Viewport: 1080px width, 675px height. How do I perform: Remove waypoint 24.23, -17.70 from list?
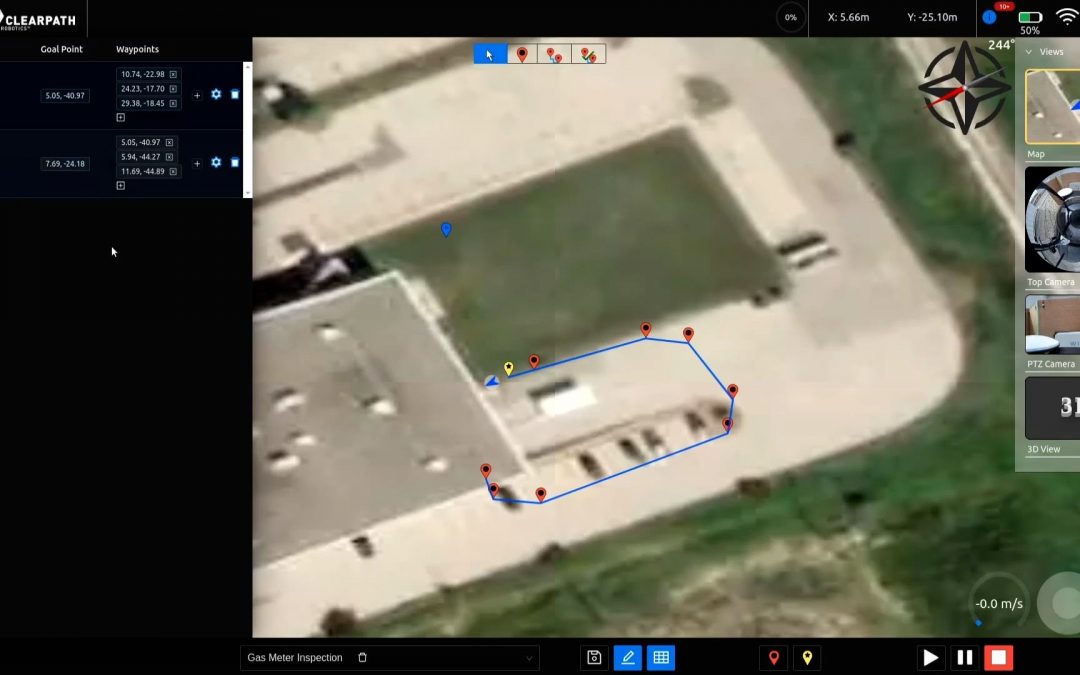[x=173, y=89]
